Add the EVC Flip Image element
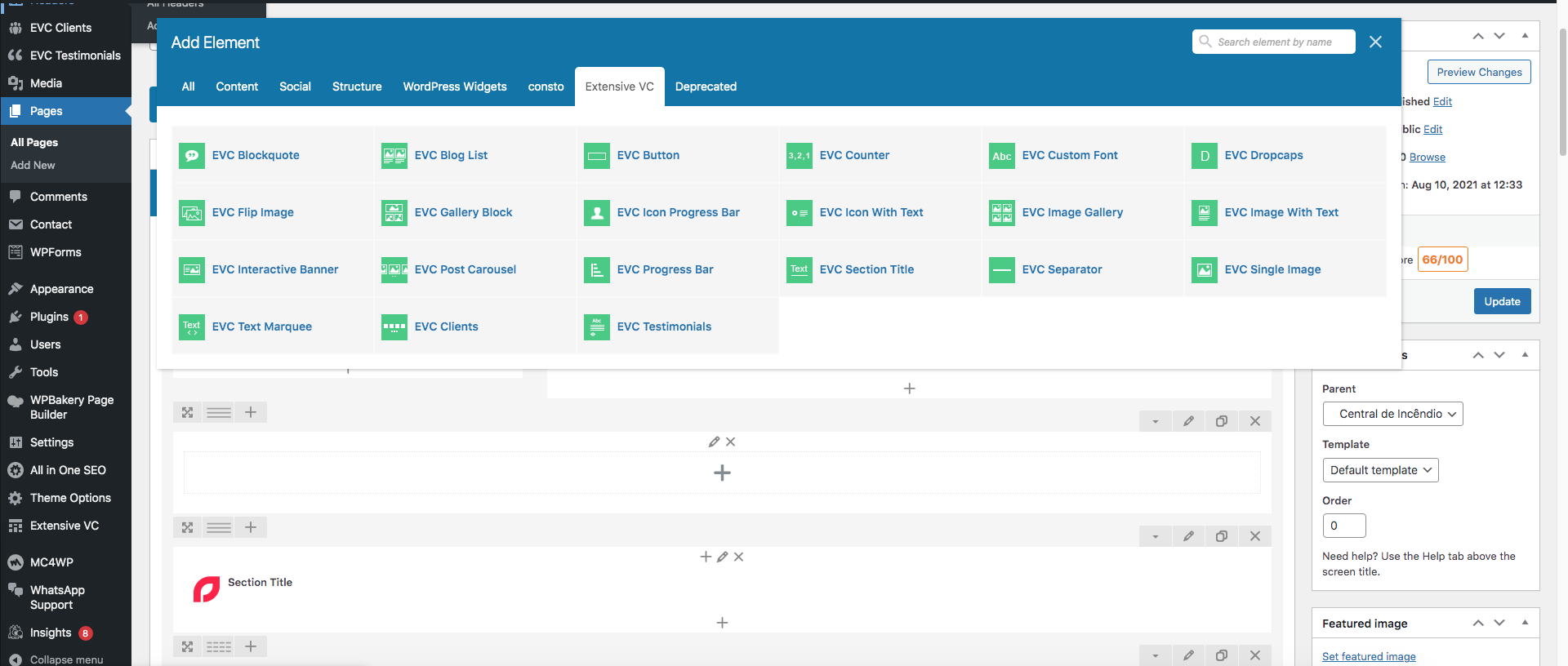 [x=273, y=212]
